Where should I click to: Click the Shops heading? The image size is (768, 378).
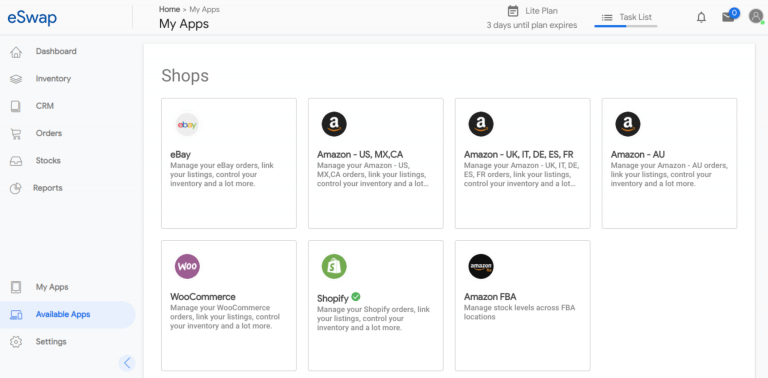185,75
